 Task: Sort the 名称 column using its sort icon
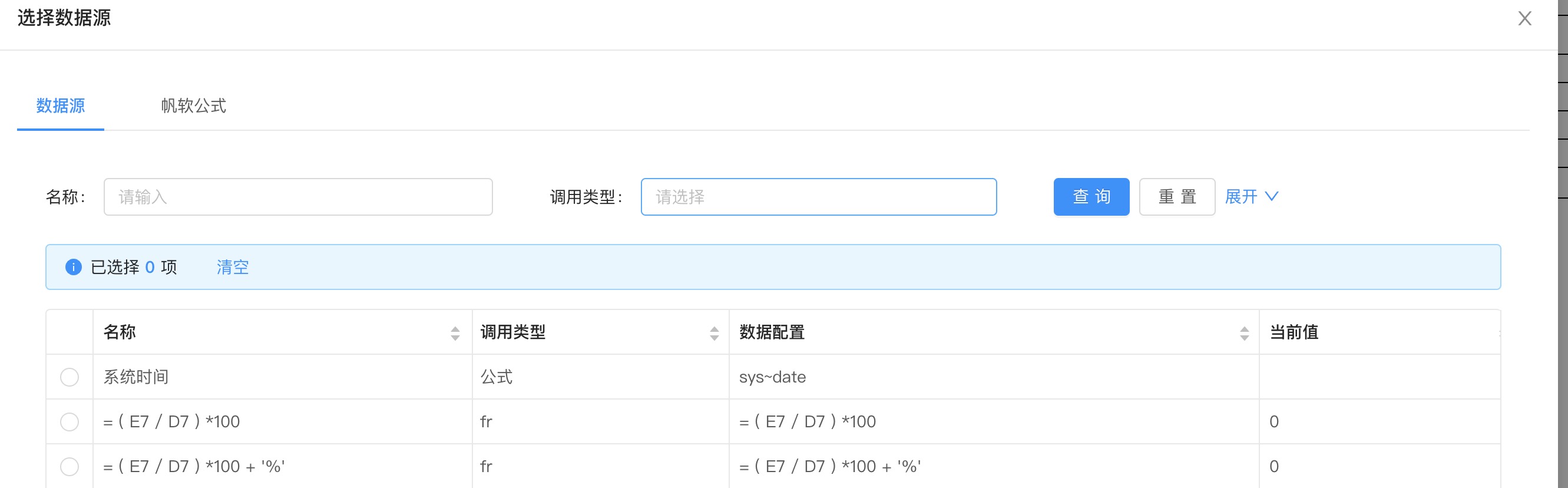455,332
